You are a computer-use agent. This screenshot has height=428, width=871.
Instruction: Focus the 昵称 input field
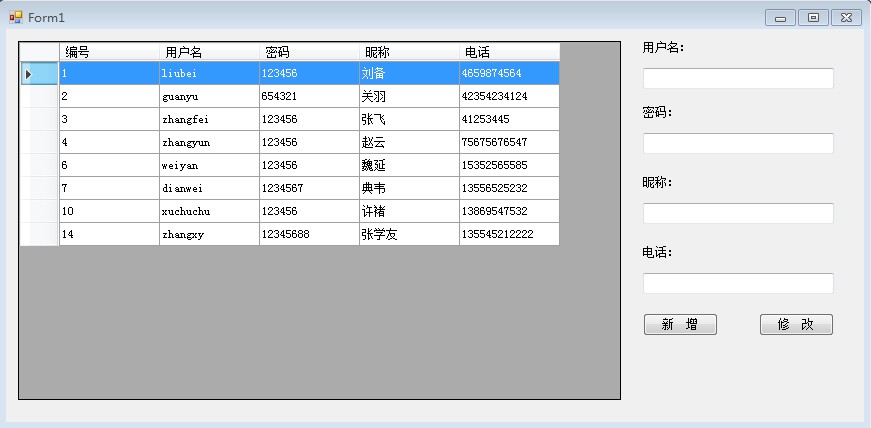tap(738, 213)
